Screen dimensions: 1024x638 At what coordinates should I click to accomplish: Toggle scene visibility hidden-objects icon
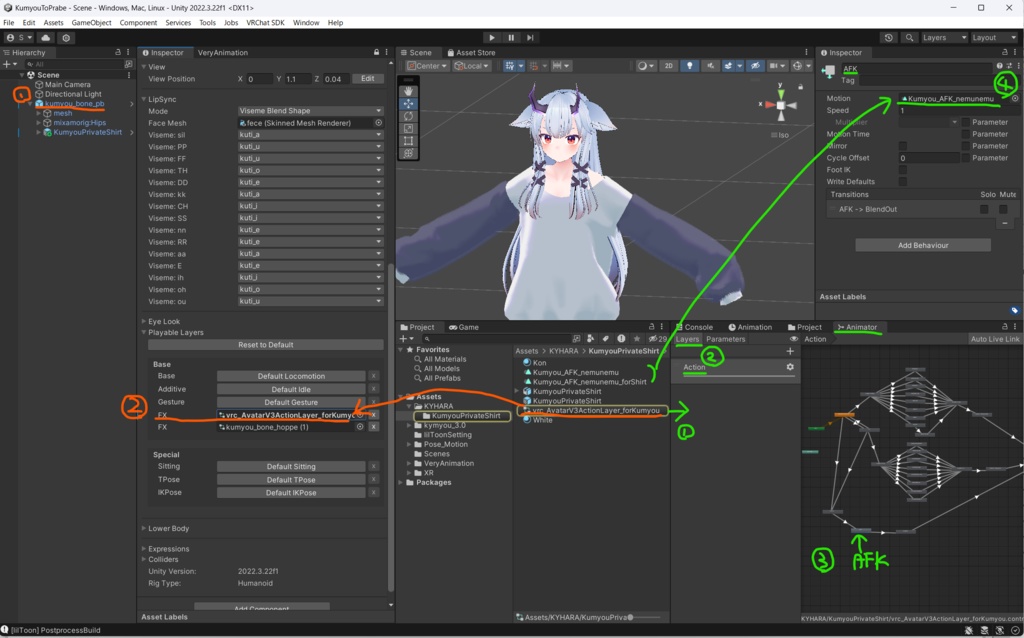pos(754,66)
